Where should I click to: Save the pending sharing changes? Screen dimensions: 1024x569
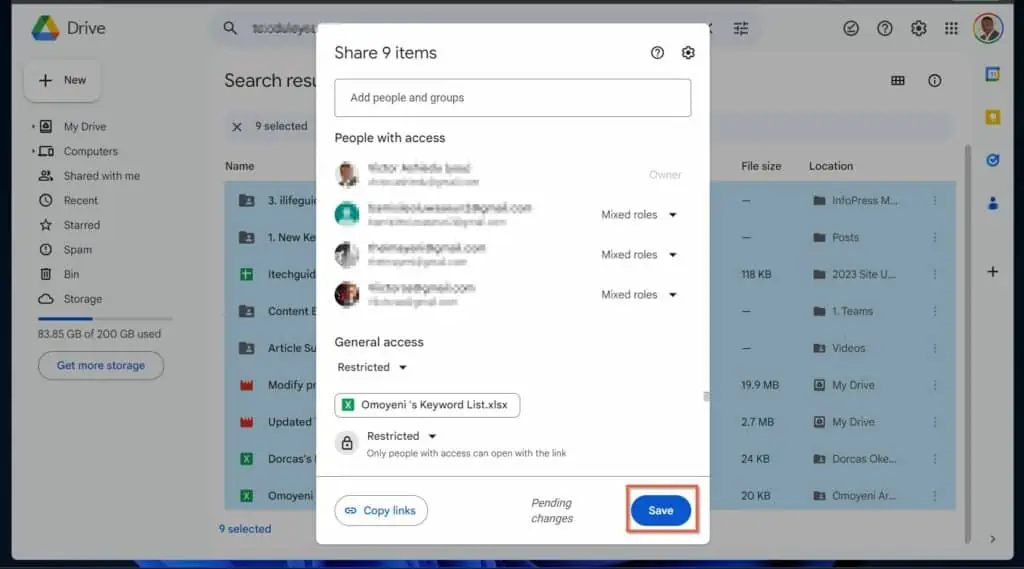point(660,510)
